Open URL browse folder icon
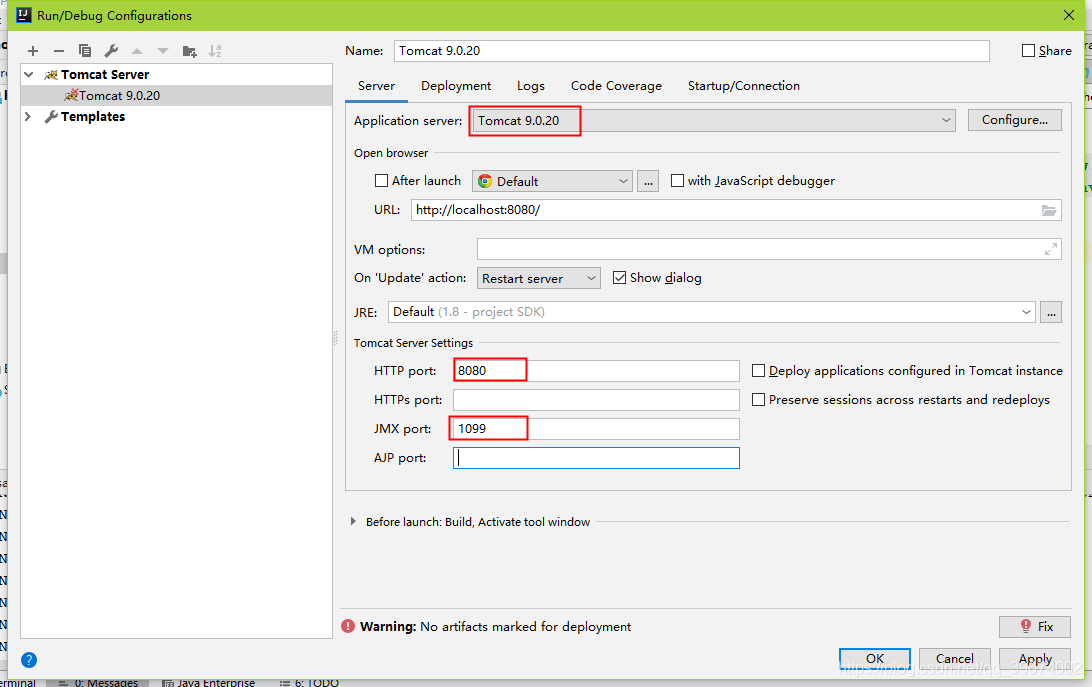1092x687 pixels. [x=1048, y=210]
